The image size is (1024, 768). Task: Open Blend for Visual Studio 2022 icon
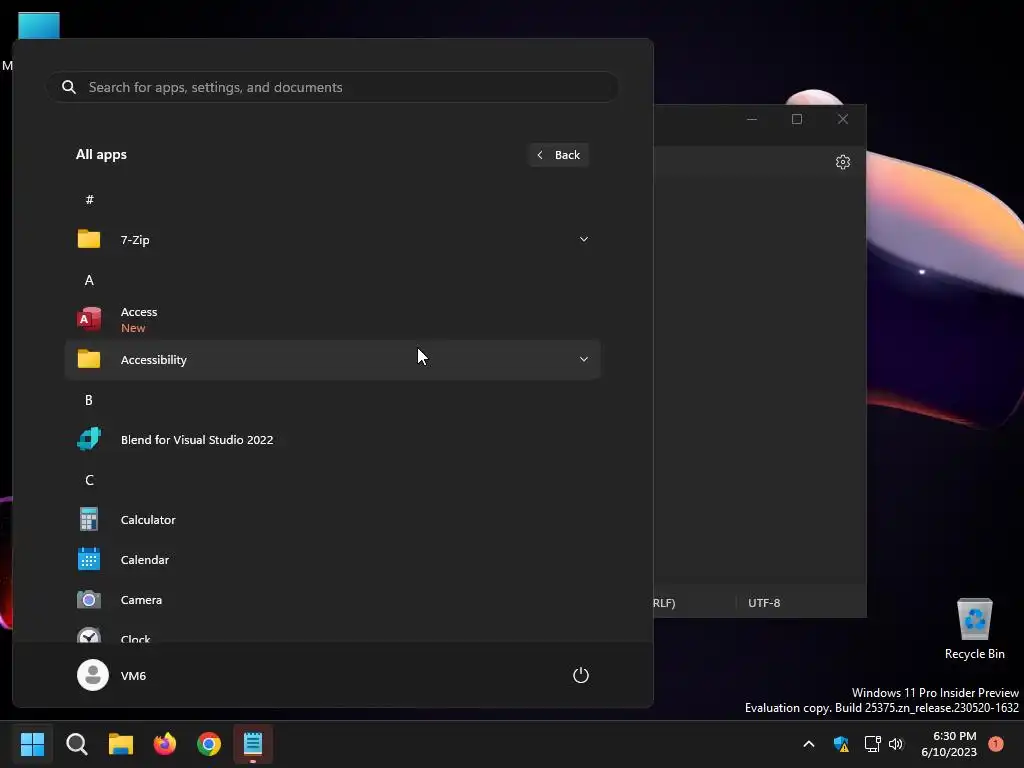[89, 439]
